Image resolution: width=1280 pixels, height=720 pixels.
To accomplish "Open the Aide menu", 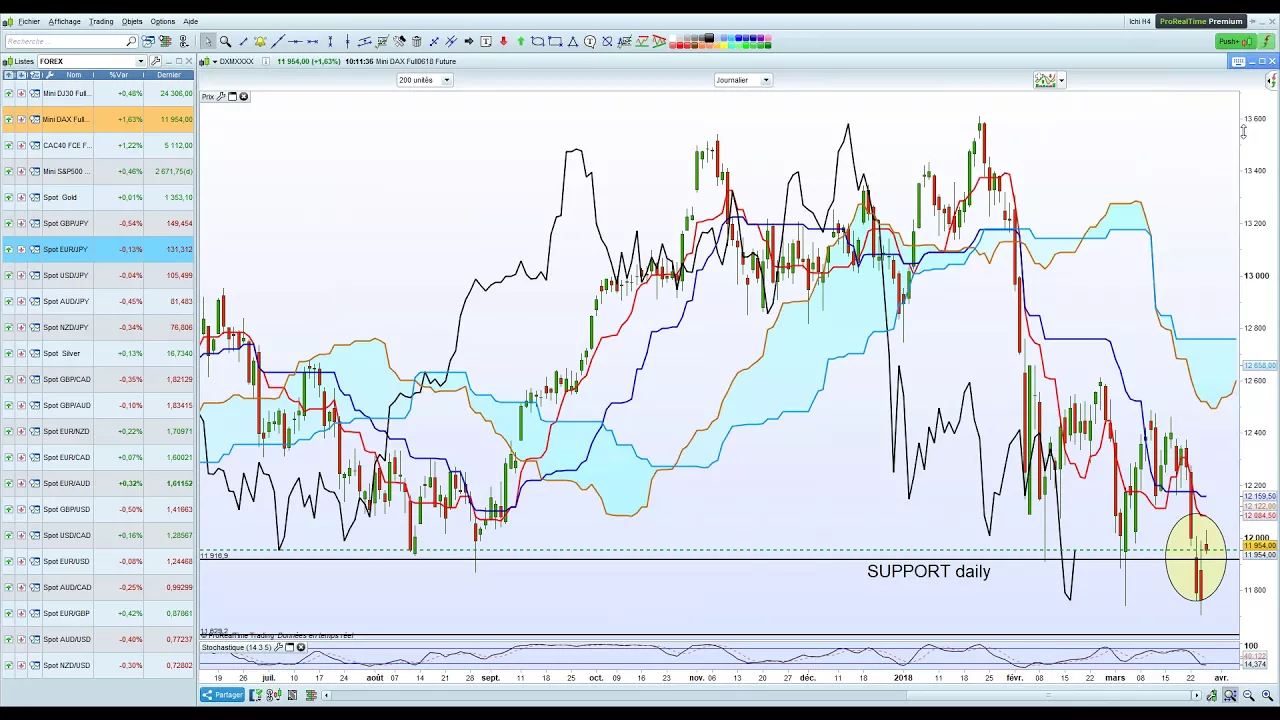I will click(x=191, y=21).
